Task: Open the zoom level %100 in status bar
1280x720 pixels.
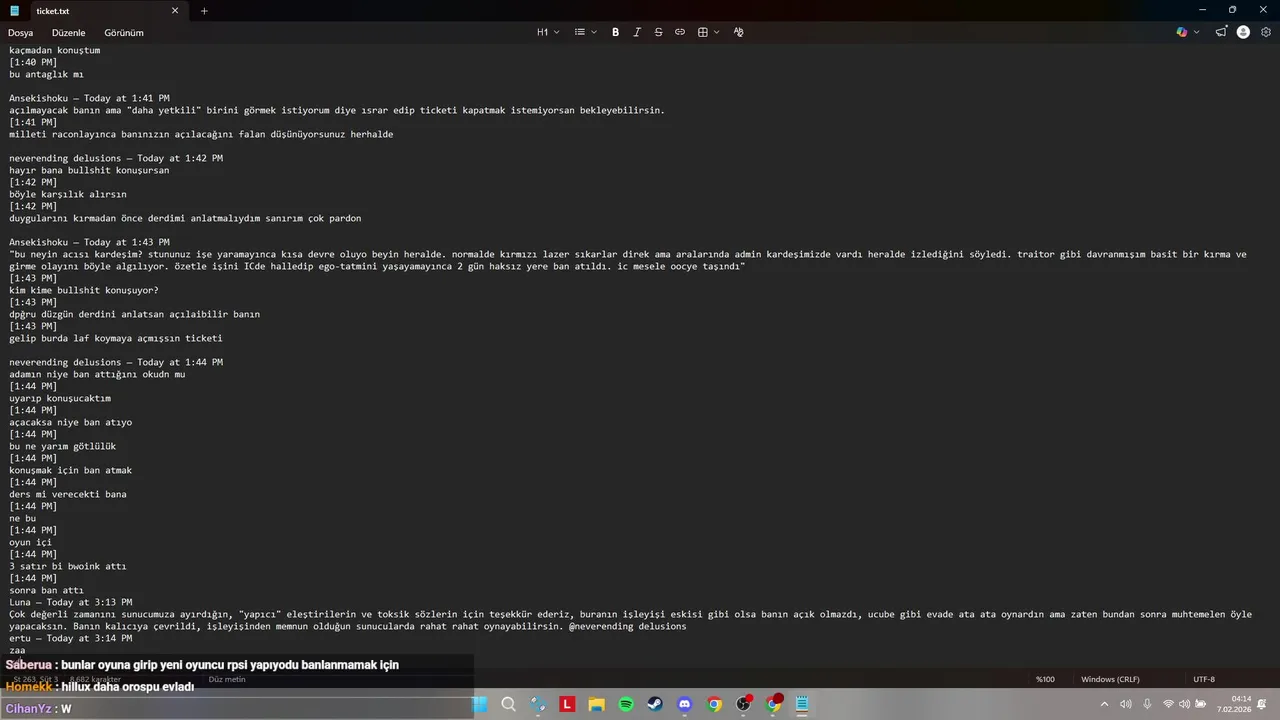Action: click(x=1045, y=679)
